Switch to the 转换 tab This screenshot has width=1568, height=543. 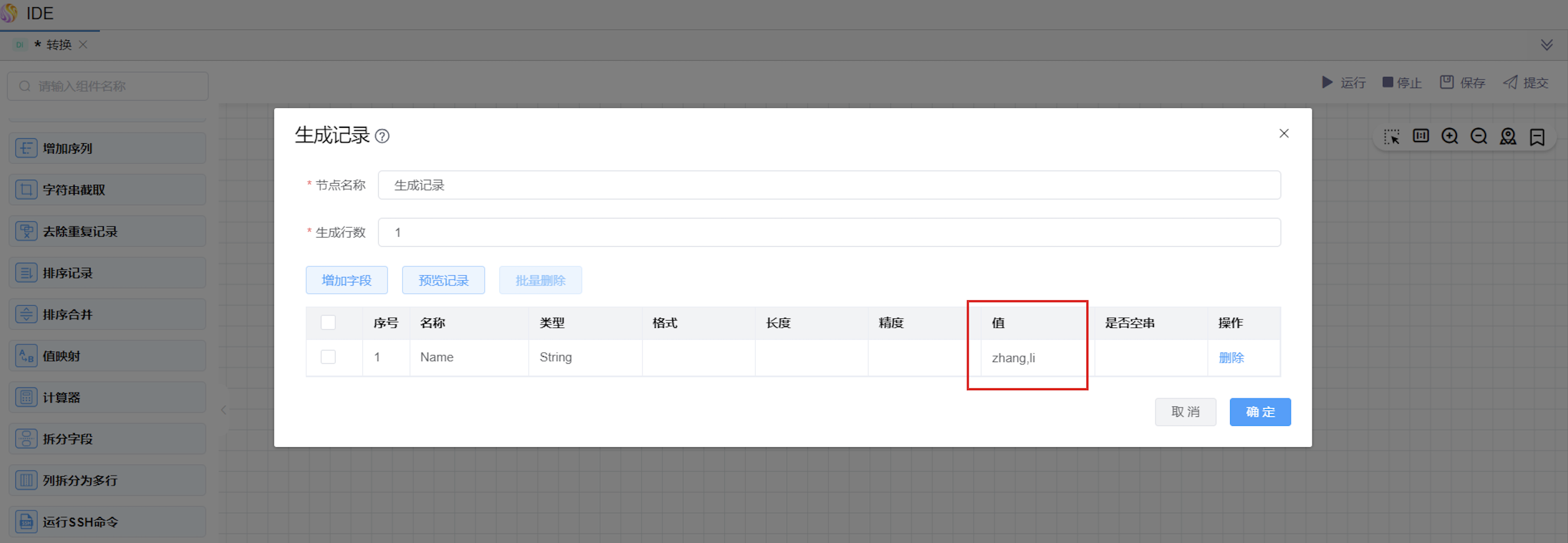click(59, 45)
